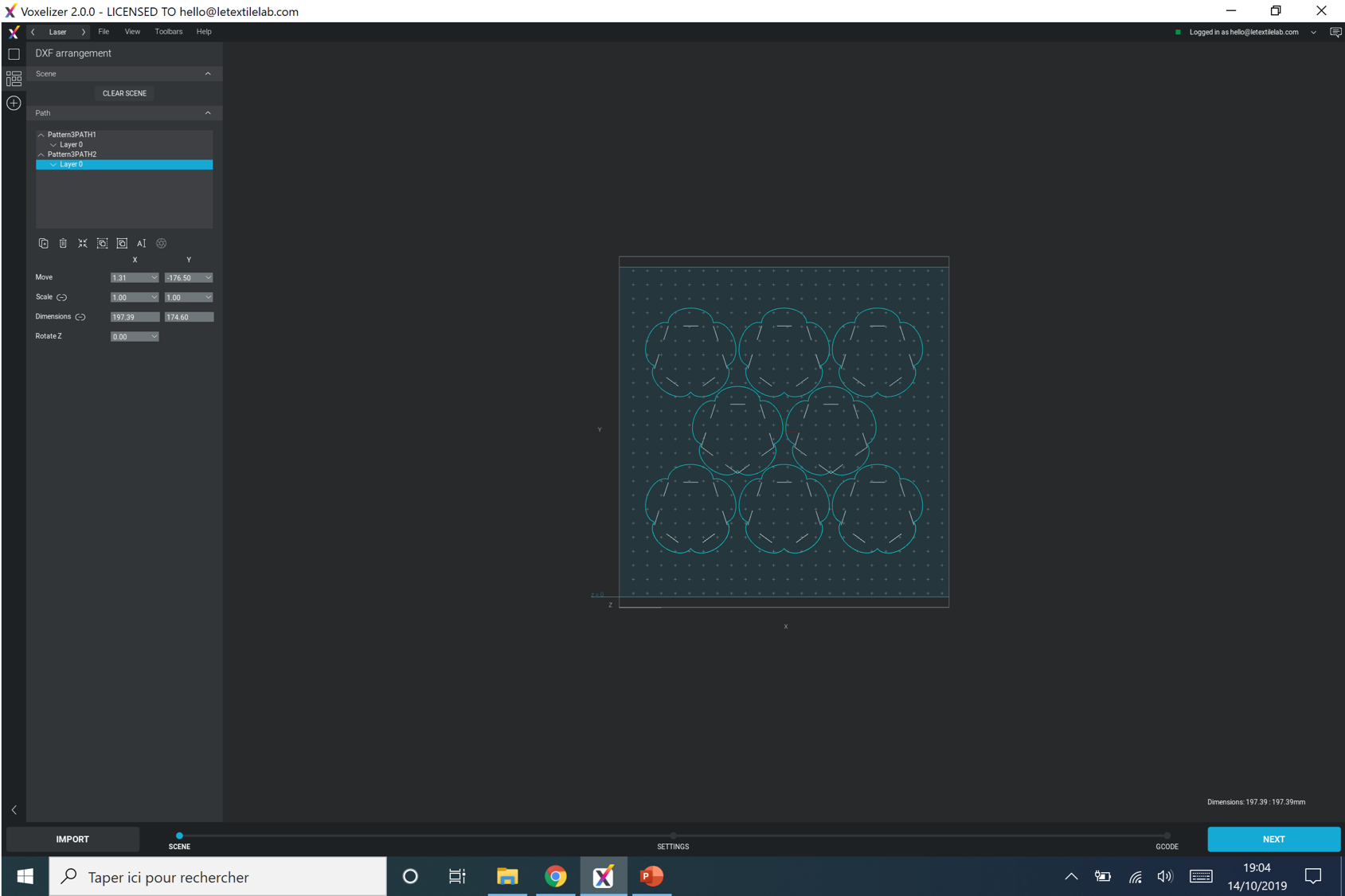The image size is (1345, 896).
Task: Click the Laser workflow label
Action: point(57,32)
